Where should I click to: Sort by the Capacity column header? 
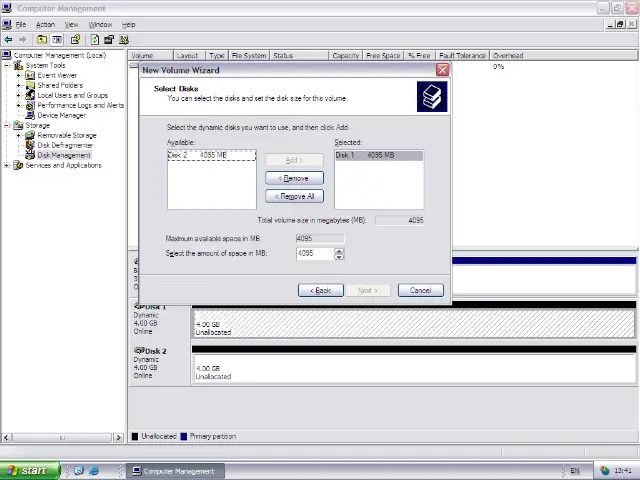(345, 56)
